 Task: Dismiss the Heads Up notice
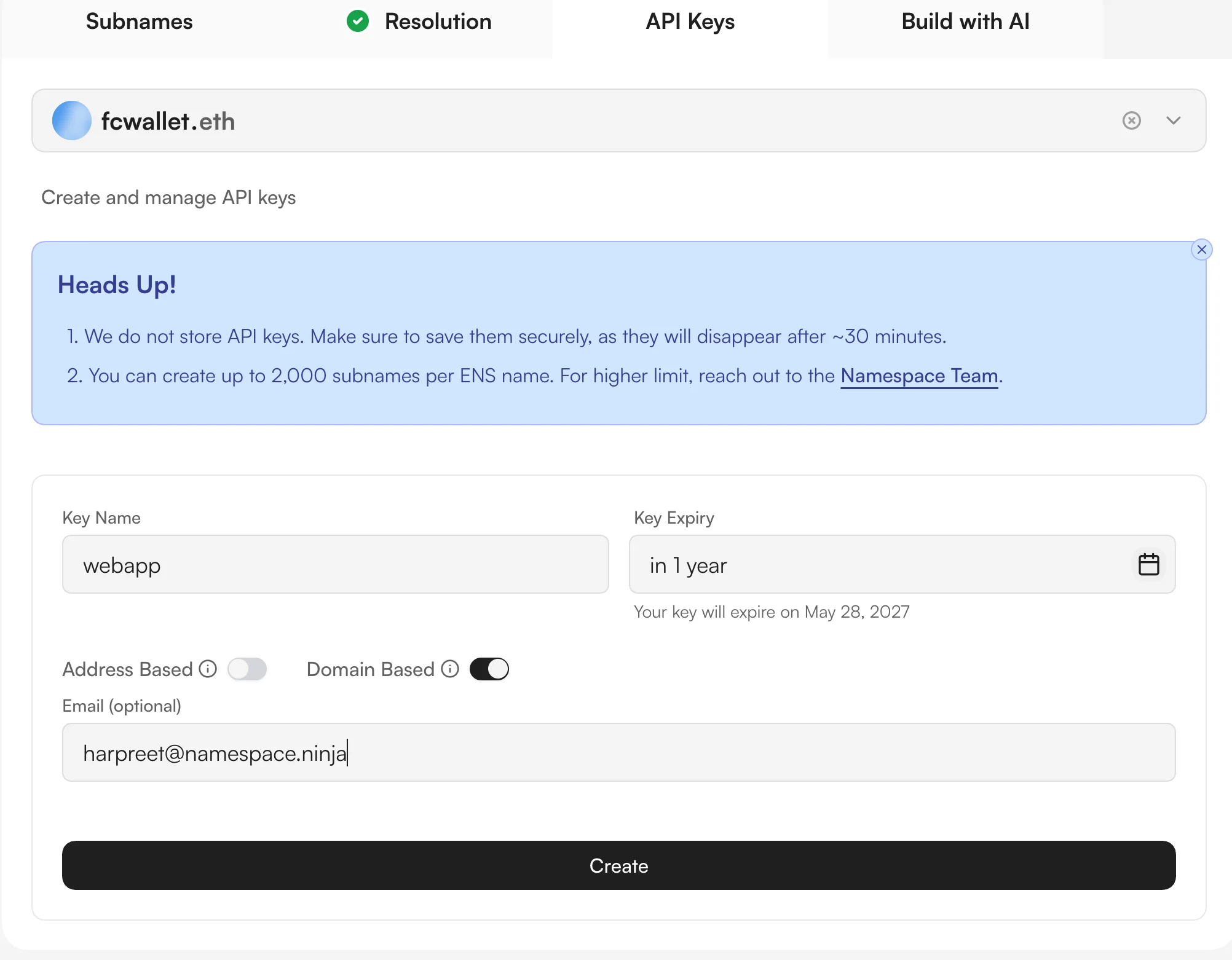pos(1201,250)
